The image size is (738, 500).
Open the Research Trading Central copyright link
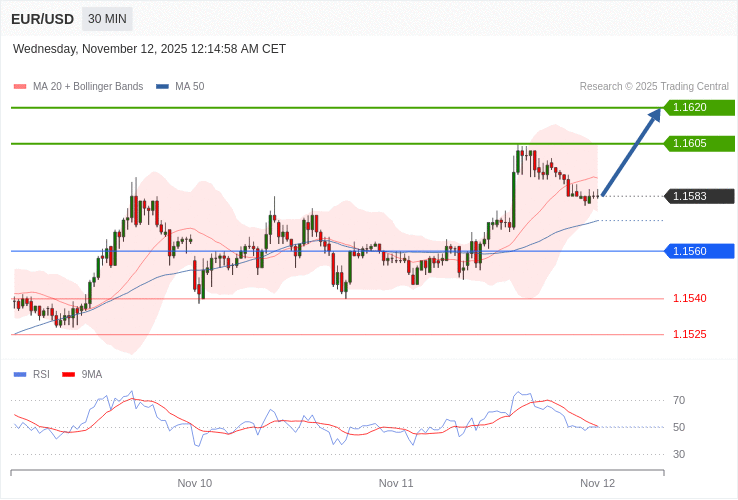(654, 87)
